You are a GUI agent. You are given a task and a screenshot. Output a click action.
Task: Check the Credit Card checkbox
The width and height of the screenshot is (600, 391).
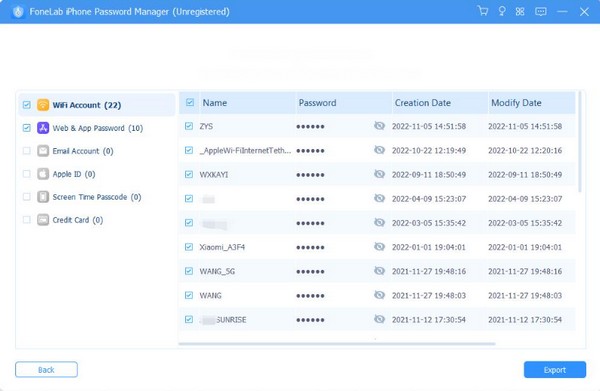[26, 220]
